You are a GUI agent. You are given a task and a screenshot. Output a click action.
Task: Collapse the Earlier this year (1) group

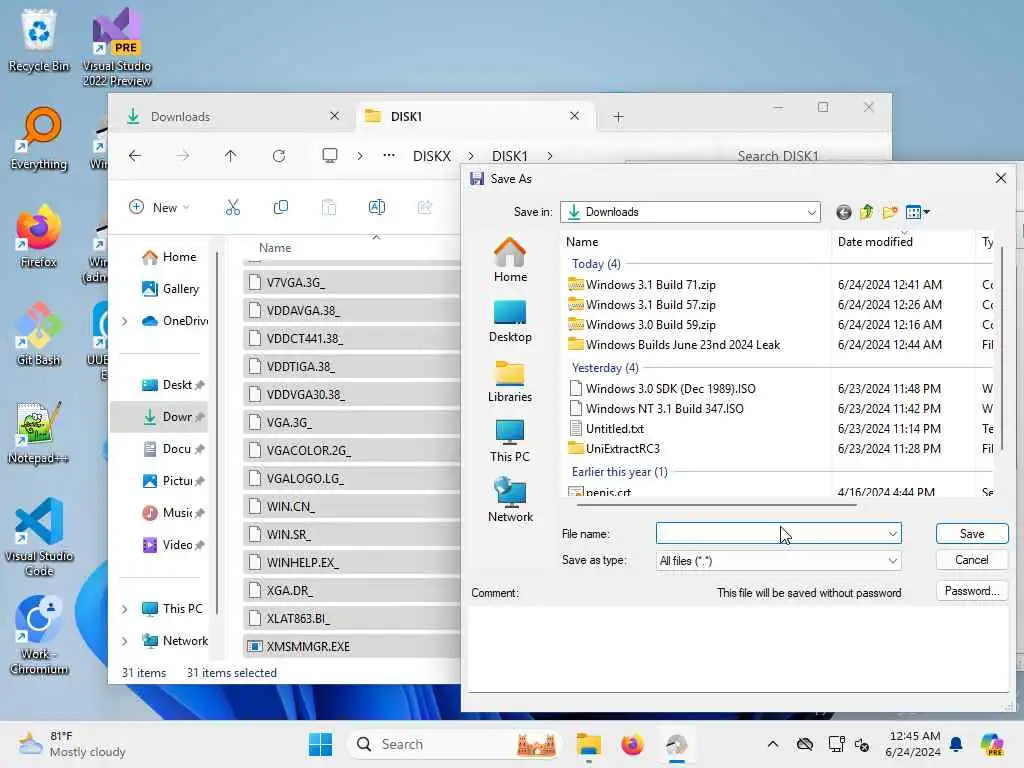coord(619,472)
